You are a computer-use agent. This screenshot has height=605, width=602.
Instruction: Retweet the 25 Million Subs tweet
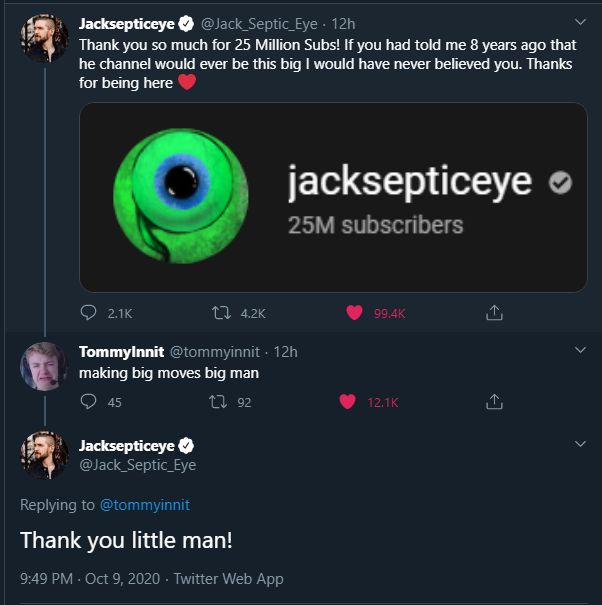(x=221, y=313)
